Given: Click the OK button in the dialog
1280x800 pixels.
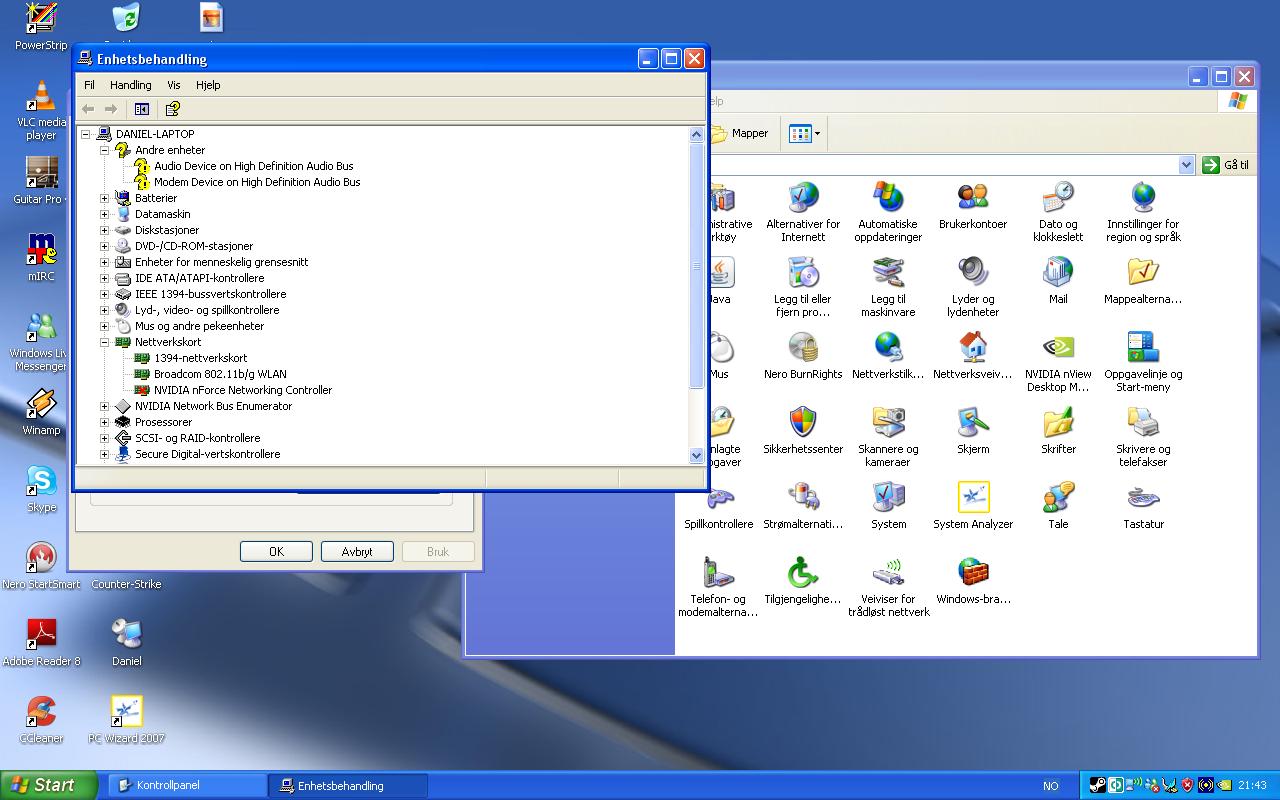Looking at the screenshot, I should click(x=276, y=552).
